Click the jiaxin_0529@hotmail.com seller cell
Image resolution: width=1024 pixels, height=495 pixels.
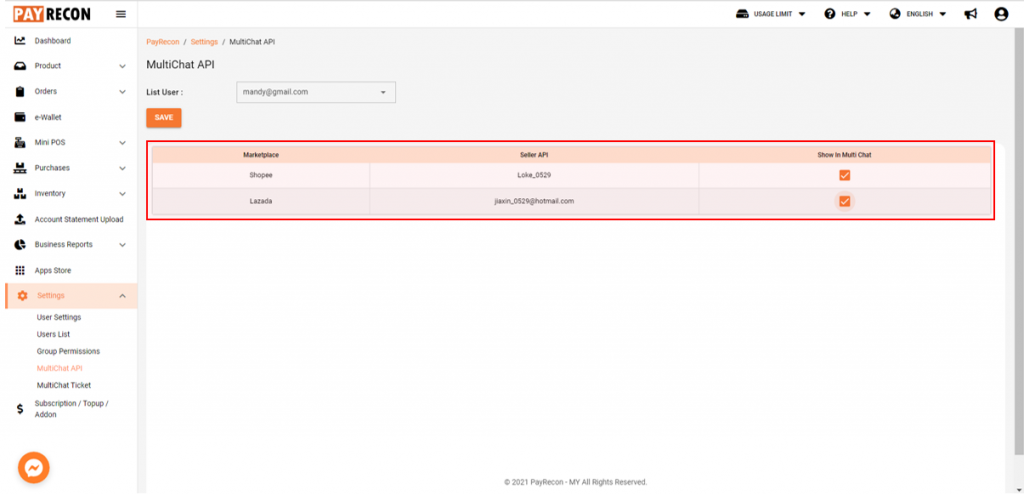click(x=534, y=201)
